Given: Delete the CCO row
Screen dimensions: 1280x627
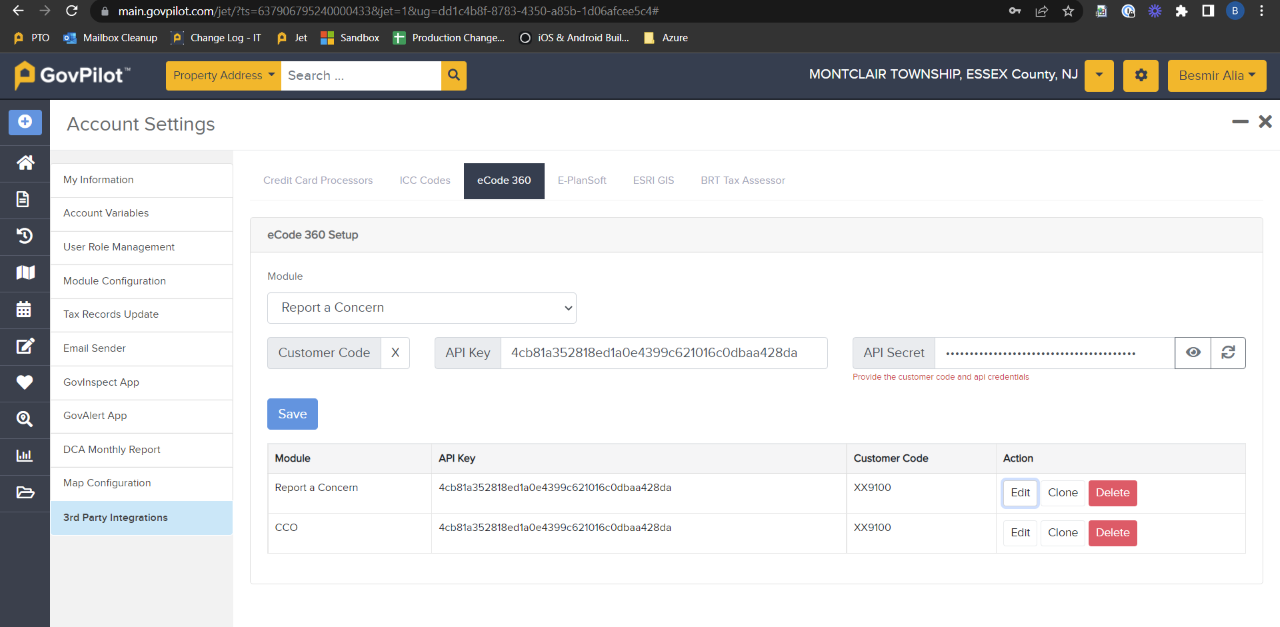Looking at the screenshot, I should point(1113,533).
